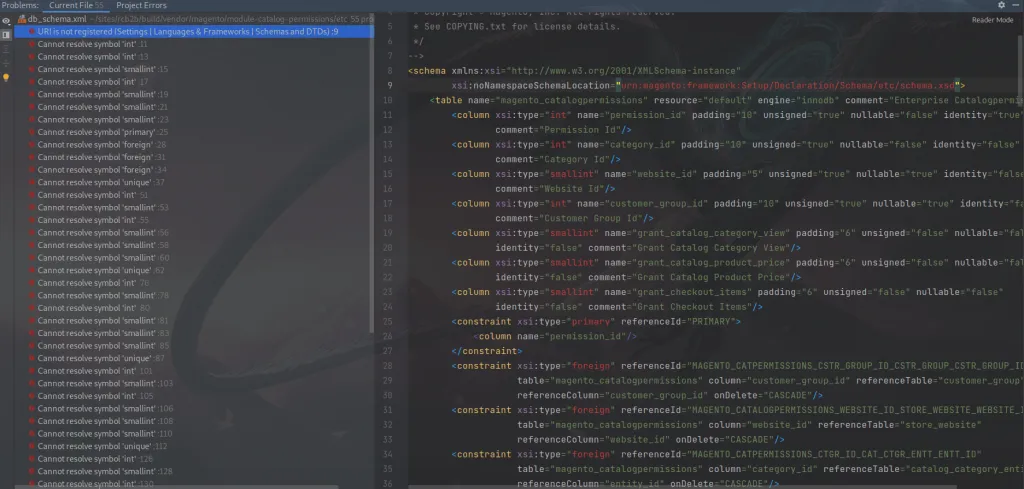Click the w3.org XMLSchema-instance URL
The height and width of the screenshot is (489, 1024).
[x=597, y=71]
